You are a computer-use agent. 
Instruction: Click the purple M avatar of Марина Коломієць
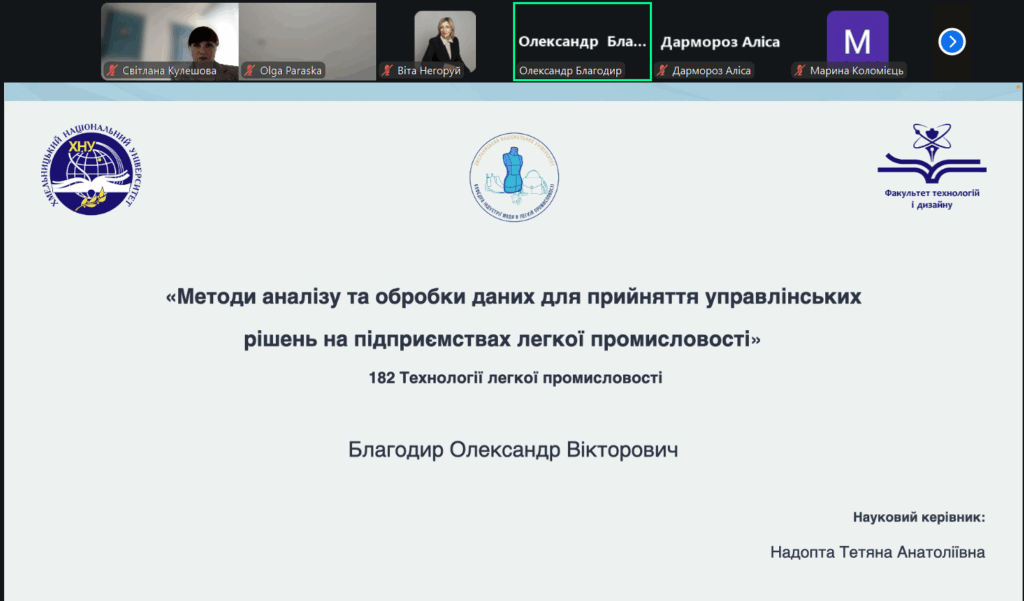(857, 40)
